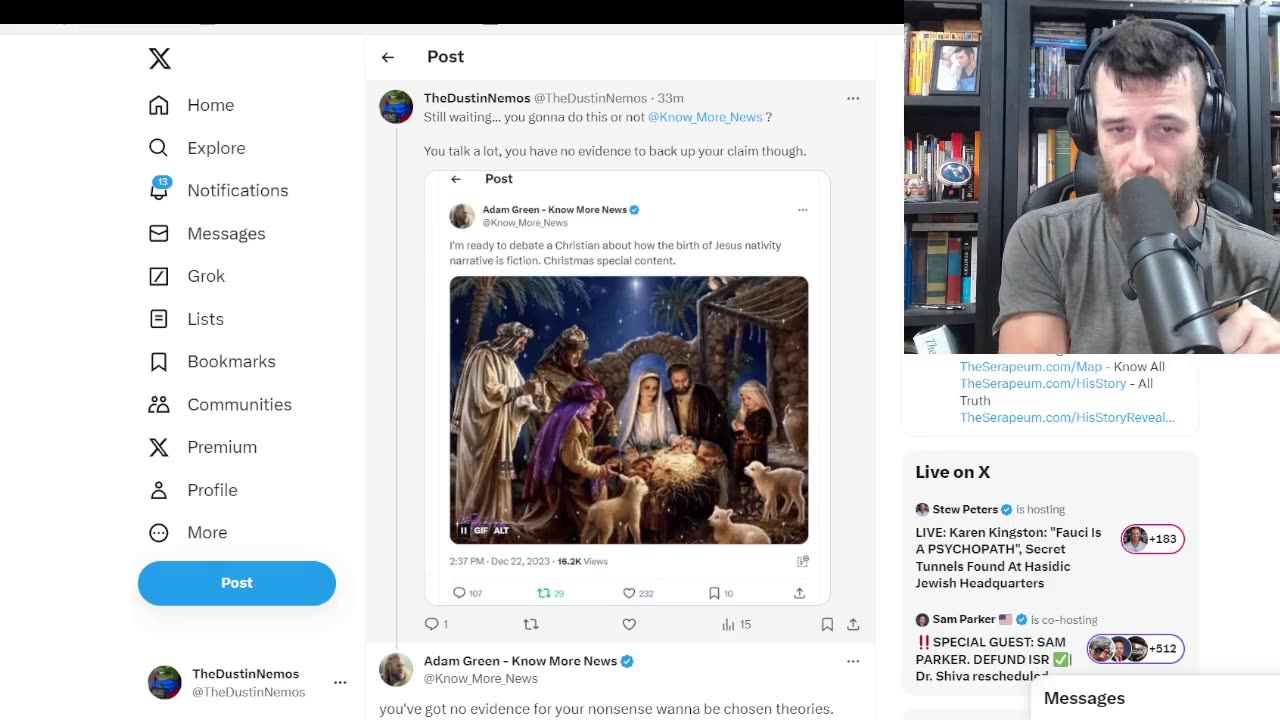Click the 33m post timestamp

click(670, 98)
